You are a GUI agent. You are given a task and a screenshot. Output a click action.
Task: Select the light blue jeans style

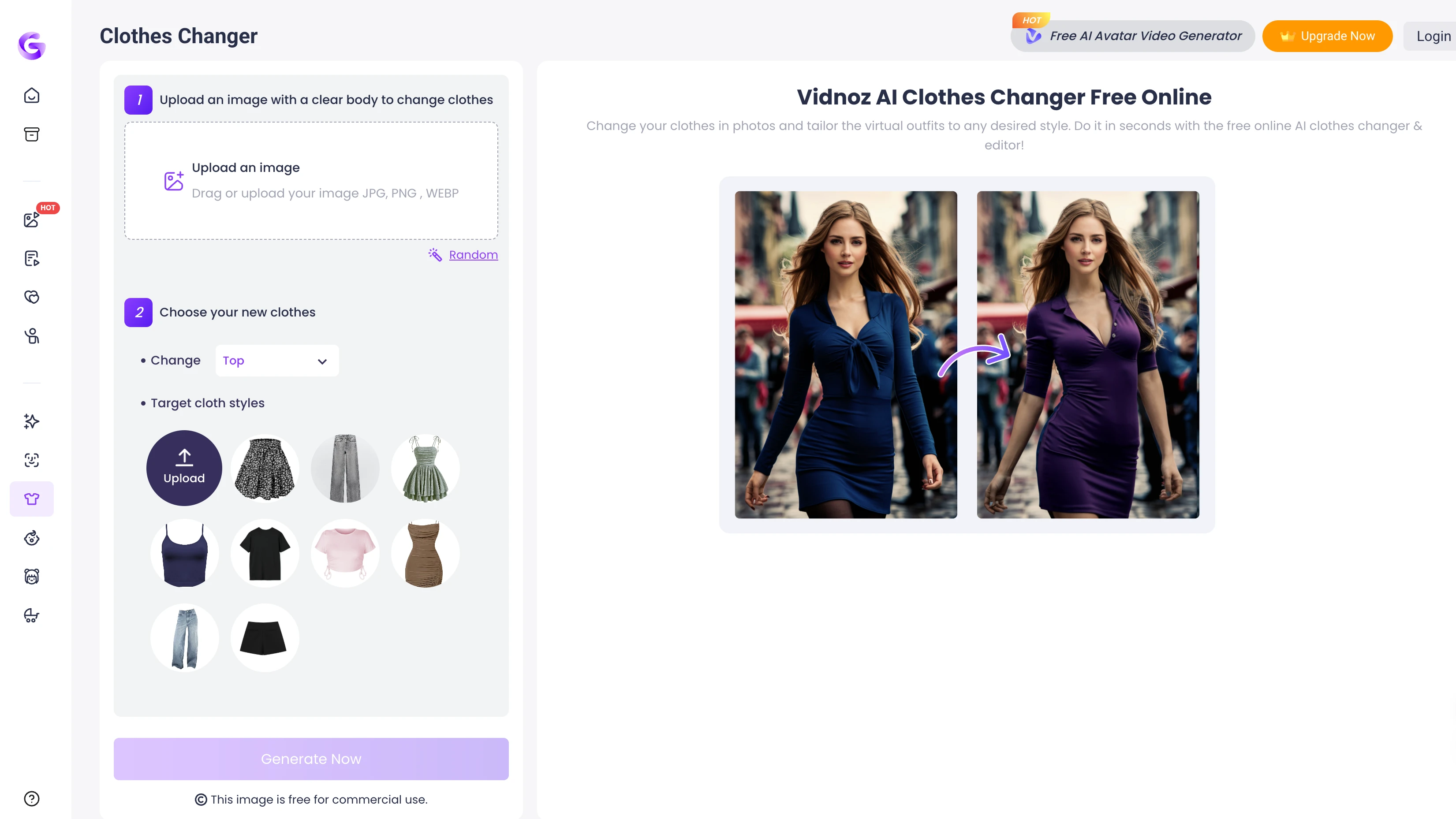click(x=184, y=637)
